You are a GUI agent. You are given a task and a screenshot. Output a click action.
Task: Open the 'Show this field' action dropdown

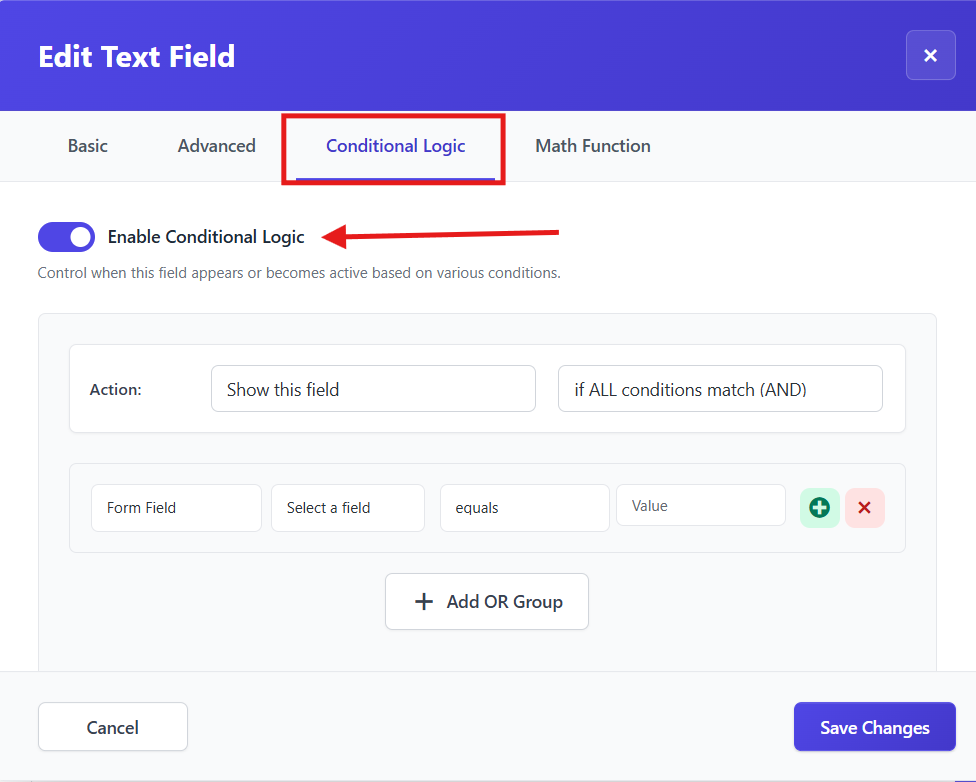373,389
